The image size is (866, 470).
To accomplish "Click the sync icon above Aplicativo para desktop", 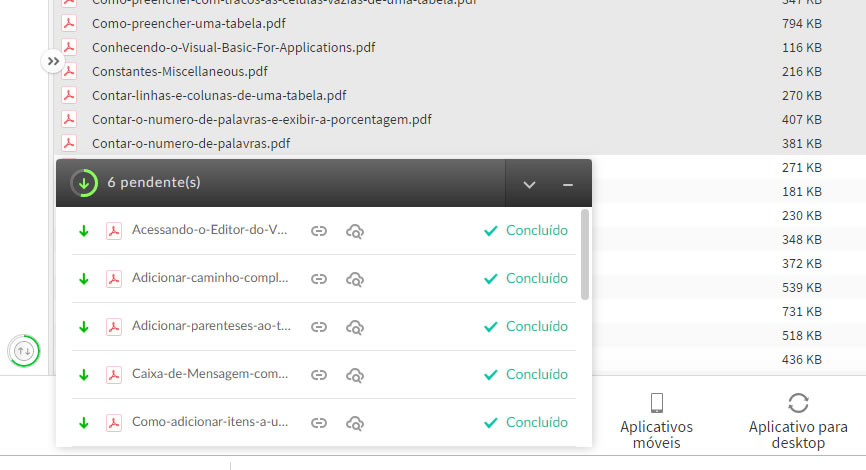I will (798, 403).
